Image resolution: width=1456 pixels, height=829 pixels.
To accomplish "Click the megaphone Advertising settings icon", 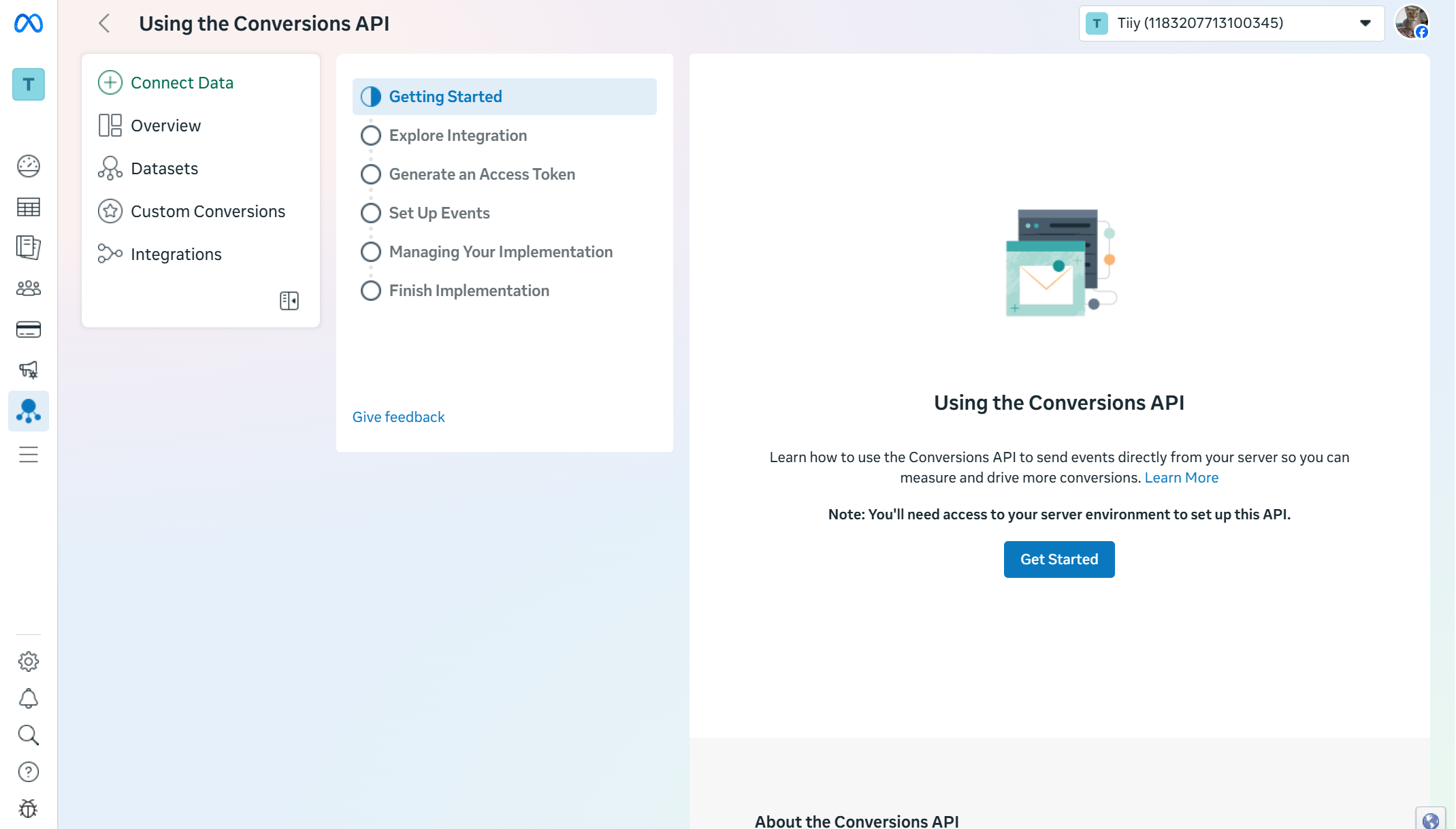I will [x=29, y=370].
